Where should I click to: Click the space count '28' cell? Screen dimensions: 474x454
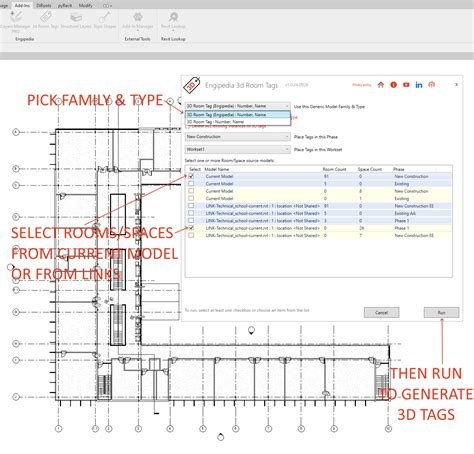click(x=362, y=228)
